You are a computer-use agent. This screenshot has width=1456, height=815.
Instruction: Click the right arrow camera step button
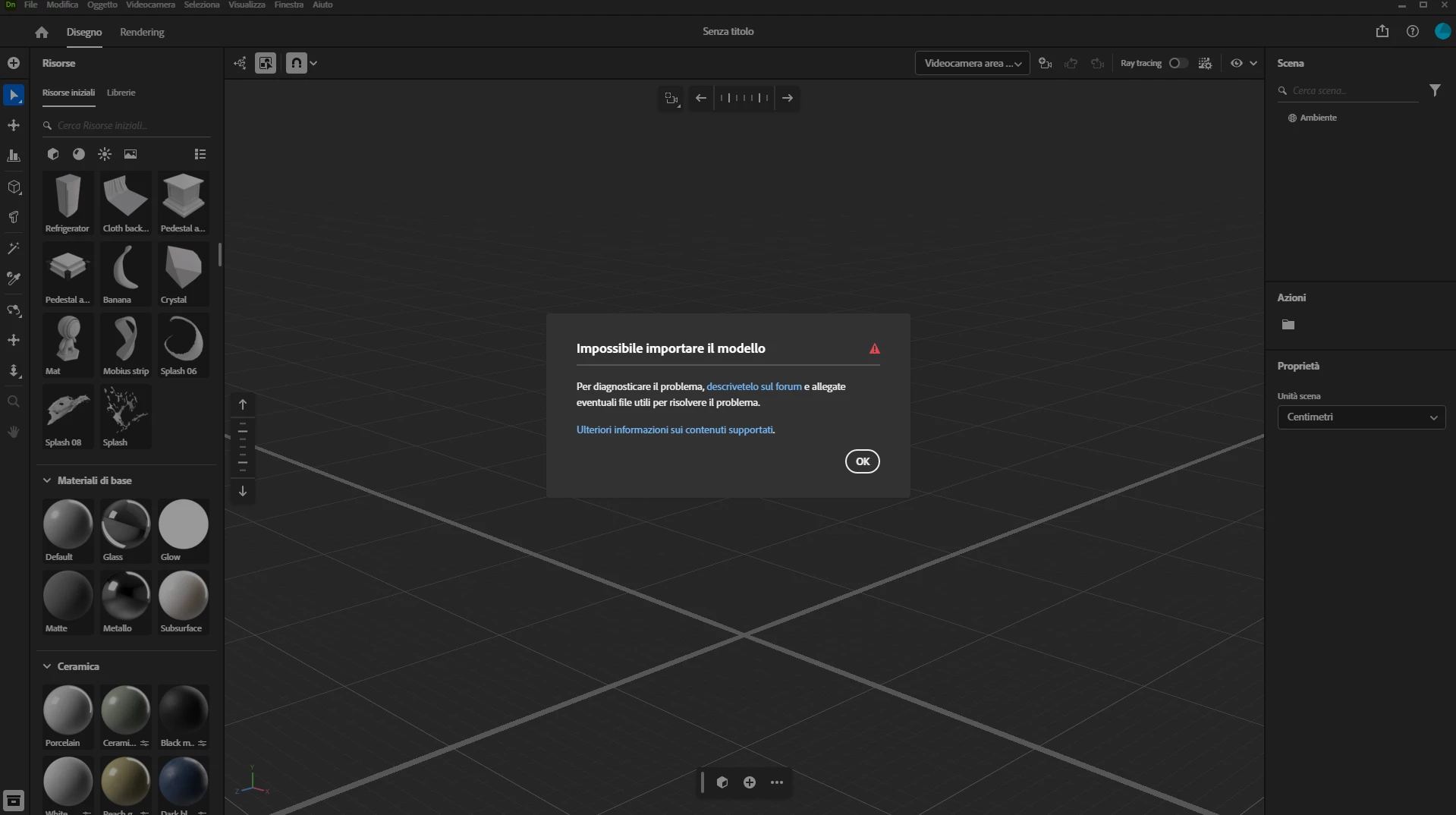click(x=788, y=98)
